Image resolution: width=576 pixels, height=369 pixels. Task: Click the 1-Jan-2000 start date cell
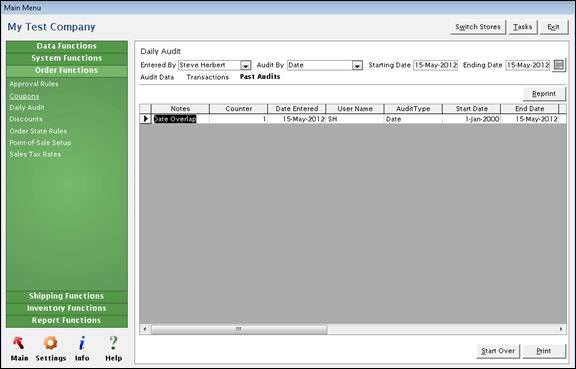(472, 119)
